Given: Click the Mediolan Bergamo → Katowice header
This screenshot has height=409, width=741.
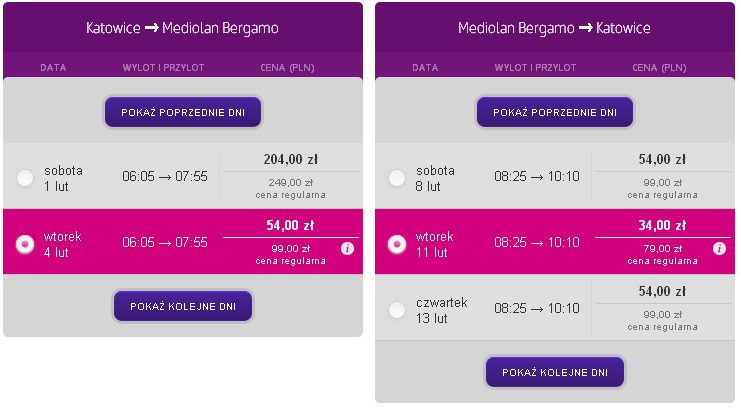Looking at the screenshot, I should 554,28.
